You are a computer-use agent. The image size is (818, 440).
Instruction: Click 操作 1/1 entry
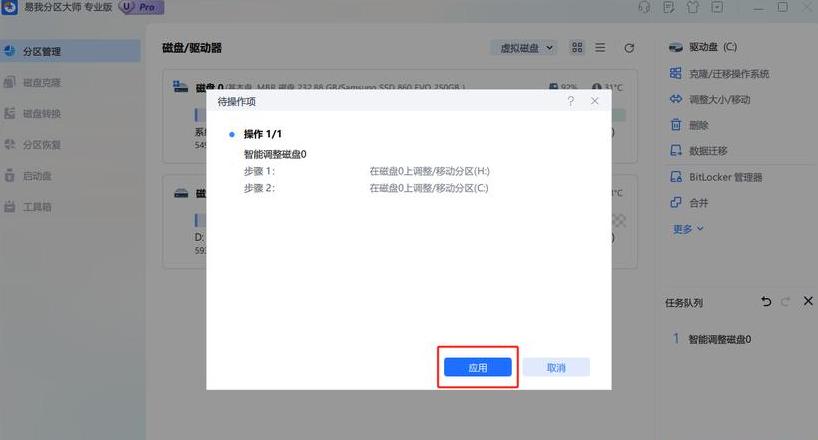point(262,134)
